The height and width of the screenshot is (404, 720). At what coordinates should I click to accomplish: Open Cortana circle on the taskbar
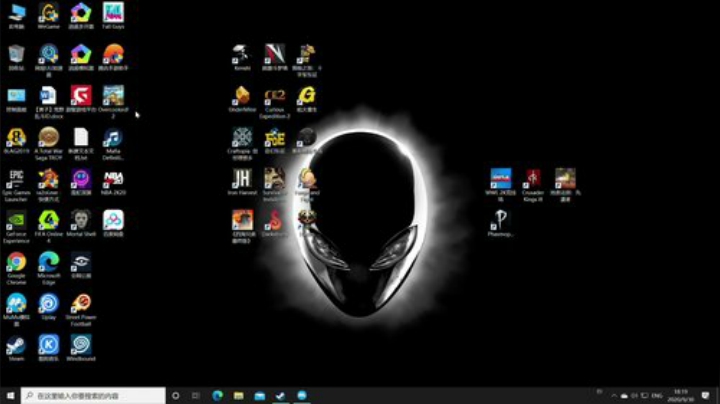point(175,395)
